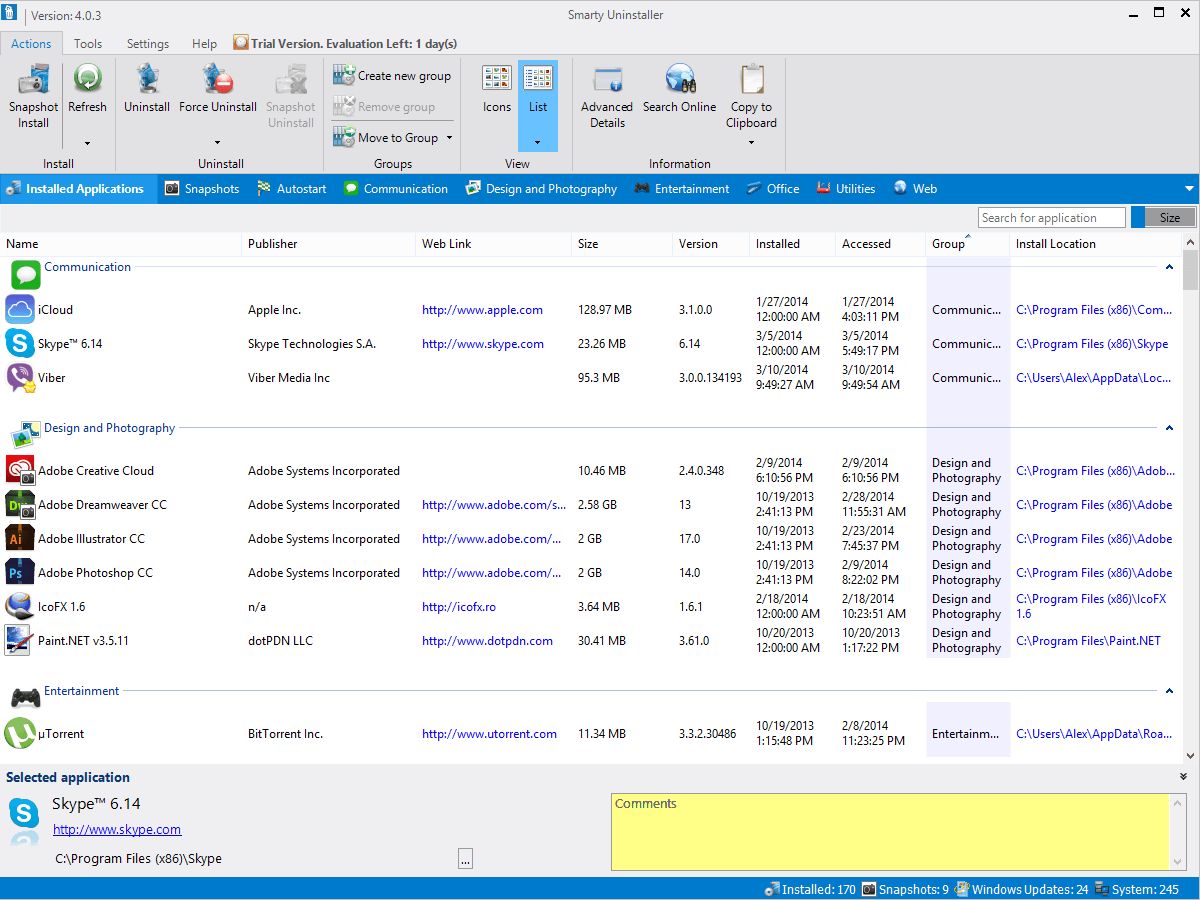
Task: Click the Create new group icon
Action: pos(344,75)
